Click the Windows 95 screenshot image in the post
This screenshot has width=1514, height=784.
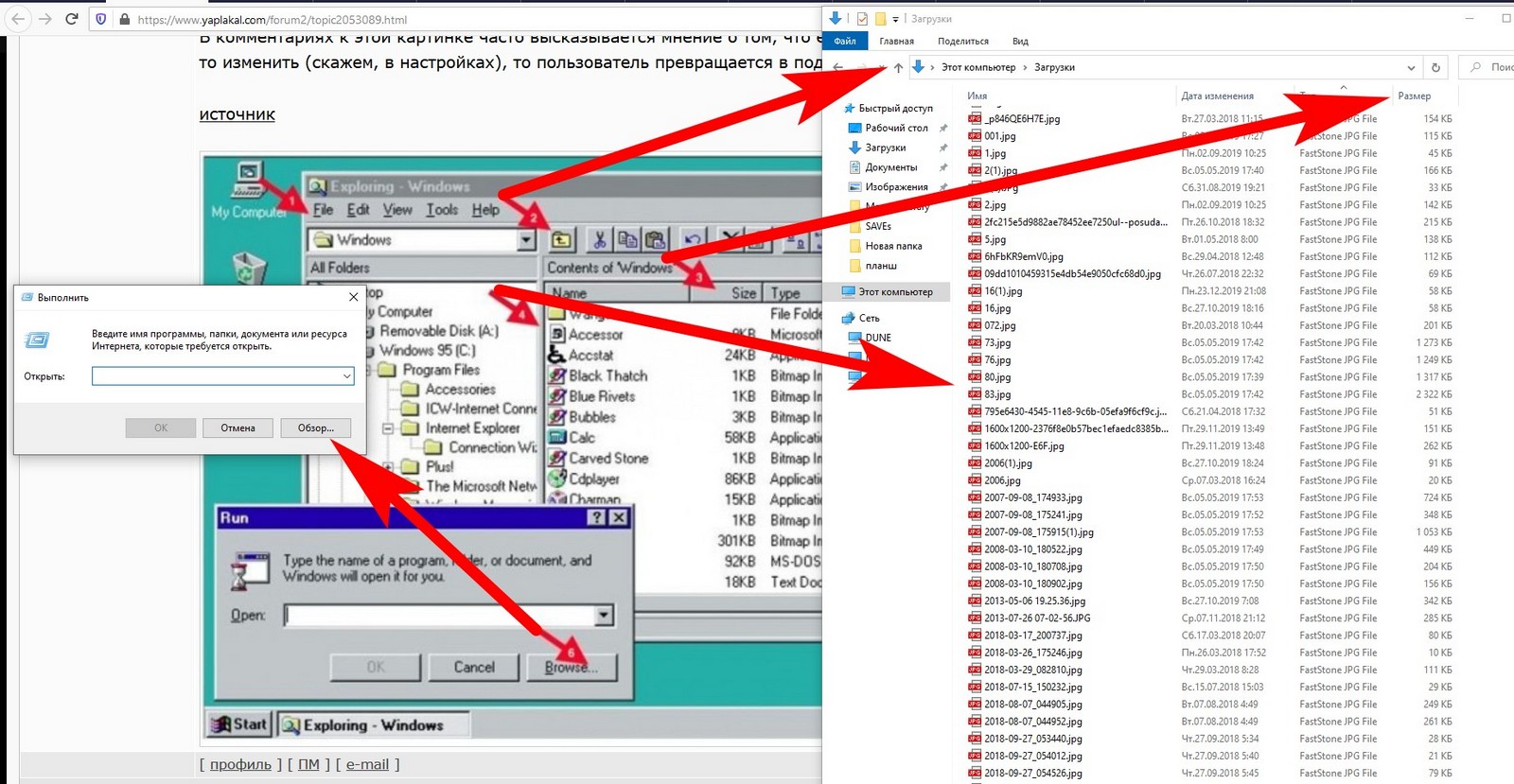coord(513,447)
